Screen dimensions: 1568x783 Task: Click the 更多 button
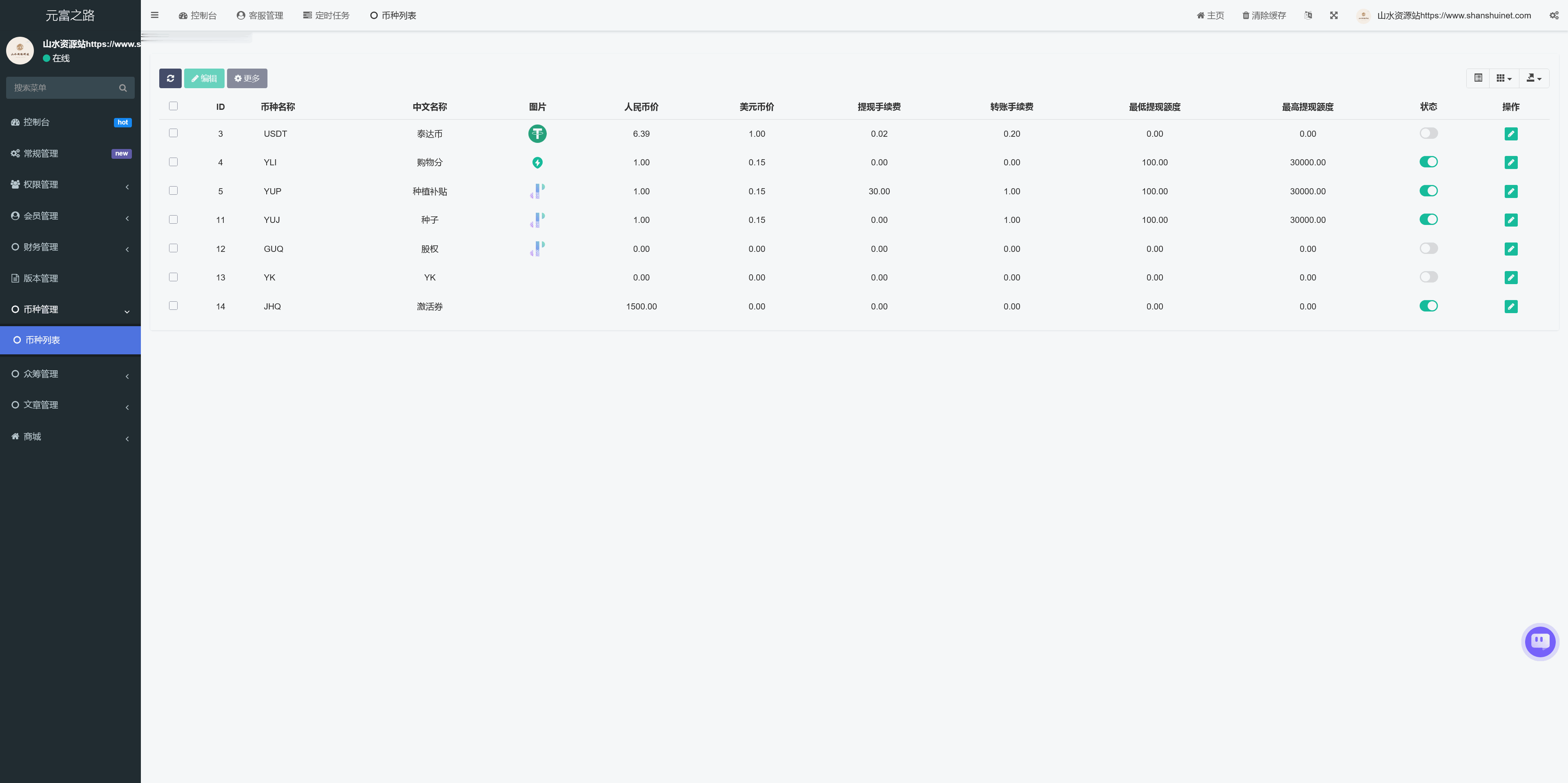[247, 78]
